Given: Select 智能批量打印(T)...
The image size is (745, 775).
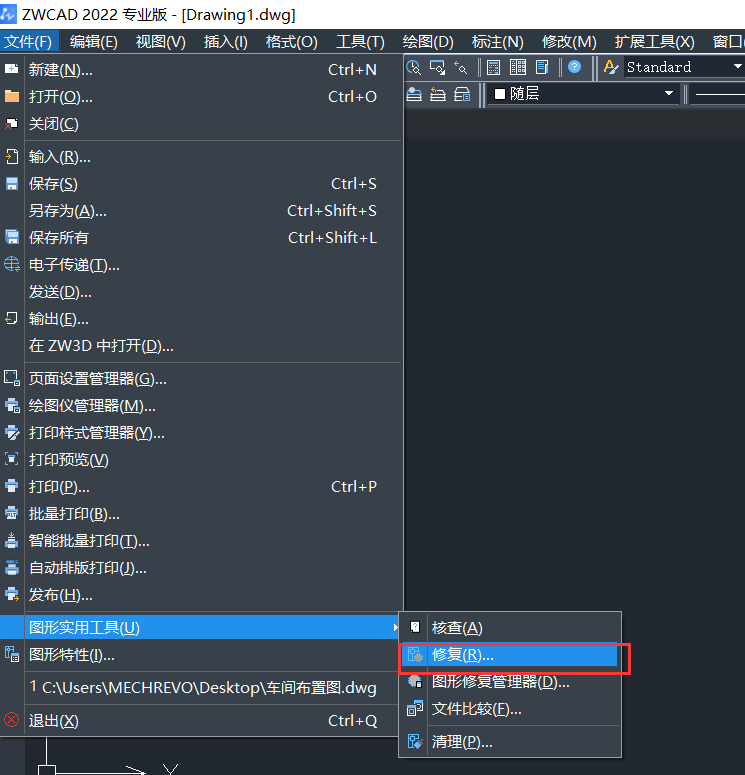Looking at the screenshot, I should (200, 541).
